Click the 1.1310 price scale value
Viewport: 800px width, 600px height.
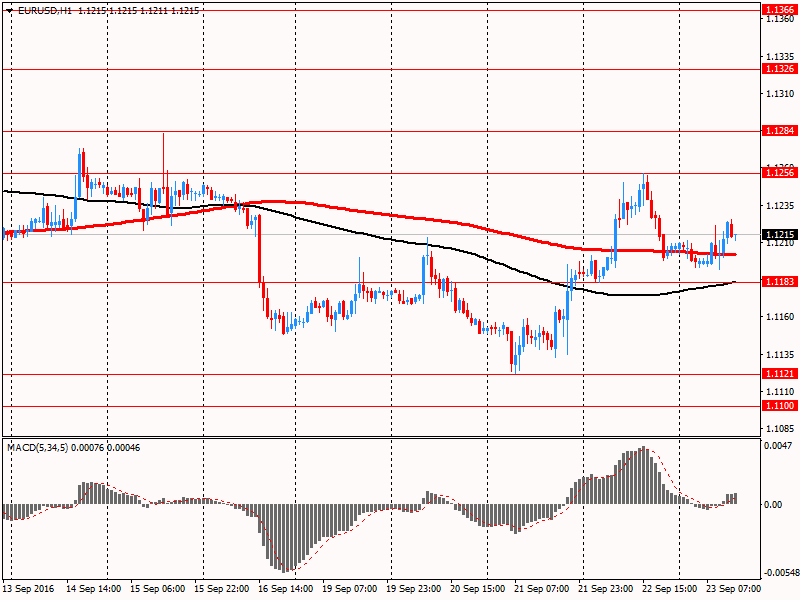780,93
